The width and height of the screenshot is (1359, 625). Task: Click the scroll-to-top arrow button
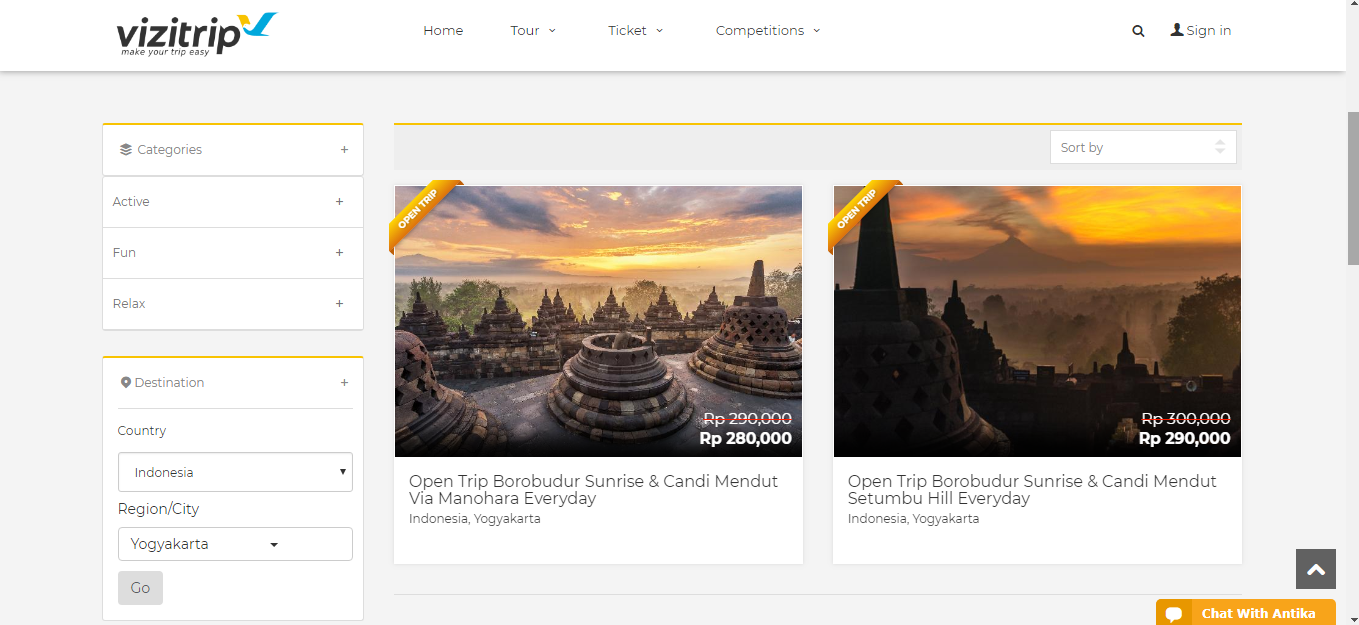pos(1315,569)
